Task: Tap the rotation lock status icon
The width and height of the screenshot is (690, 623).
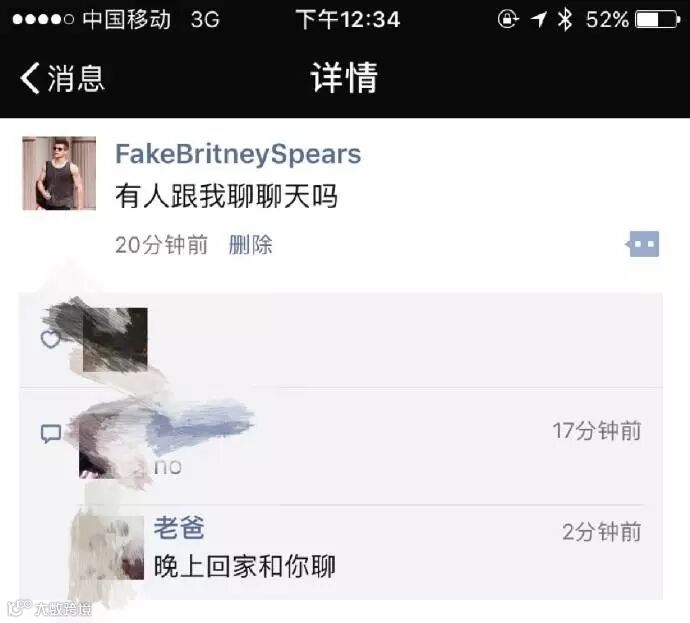Action: [x=508, y=19]
